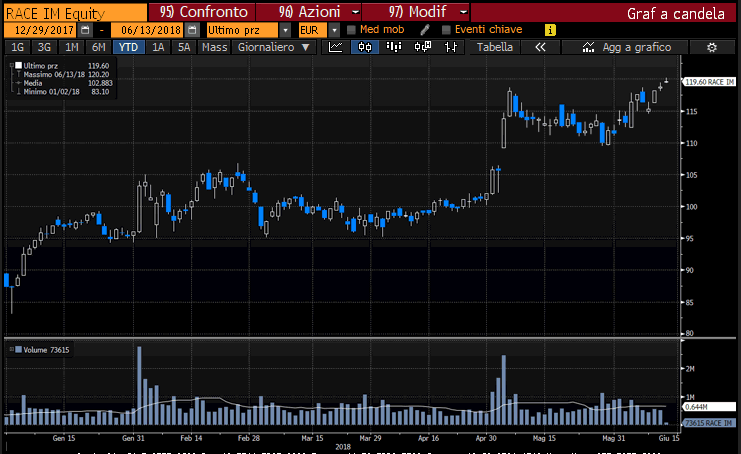Screen dimensions: 741x454
Task: Enable the Eventi chiave checkbox
Action: point(446,30)
